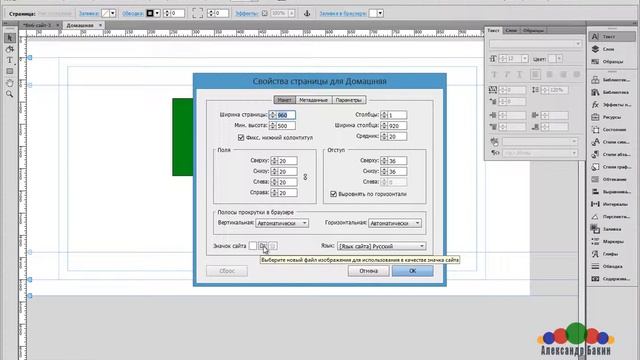Viewport: 640px width, 360px height.
Task: Open the Вертикальная scrollbar dropdown
Action: coord(282,223)
